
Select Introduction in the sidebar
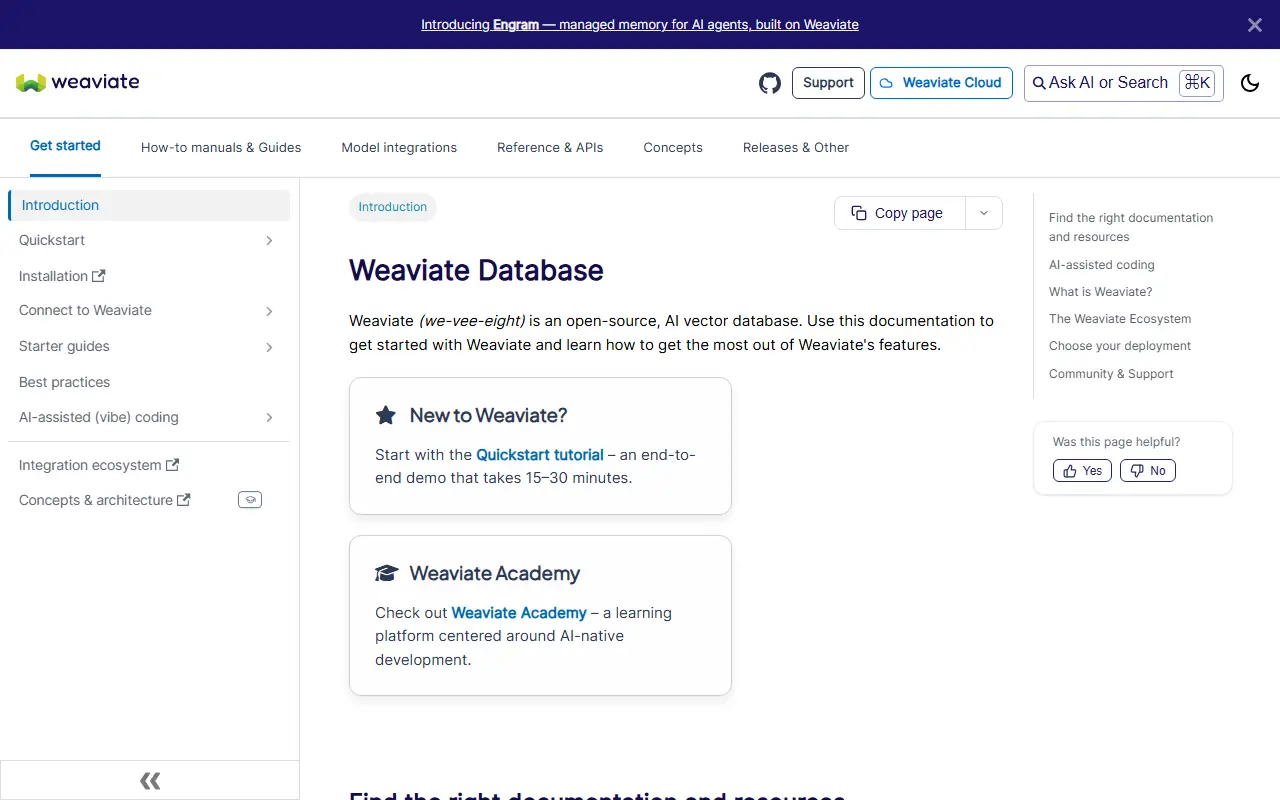[x=149, y=205]
